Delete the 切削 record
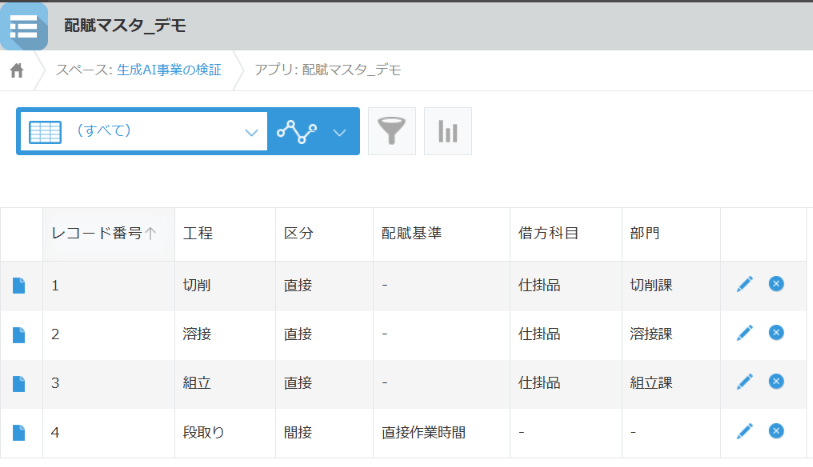 (x=776, y=284)
